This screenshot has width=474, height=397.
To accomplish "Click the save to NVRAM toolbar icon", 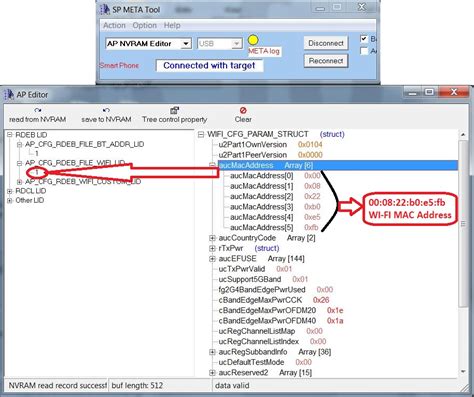I will [106, 110].
